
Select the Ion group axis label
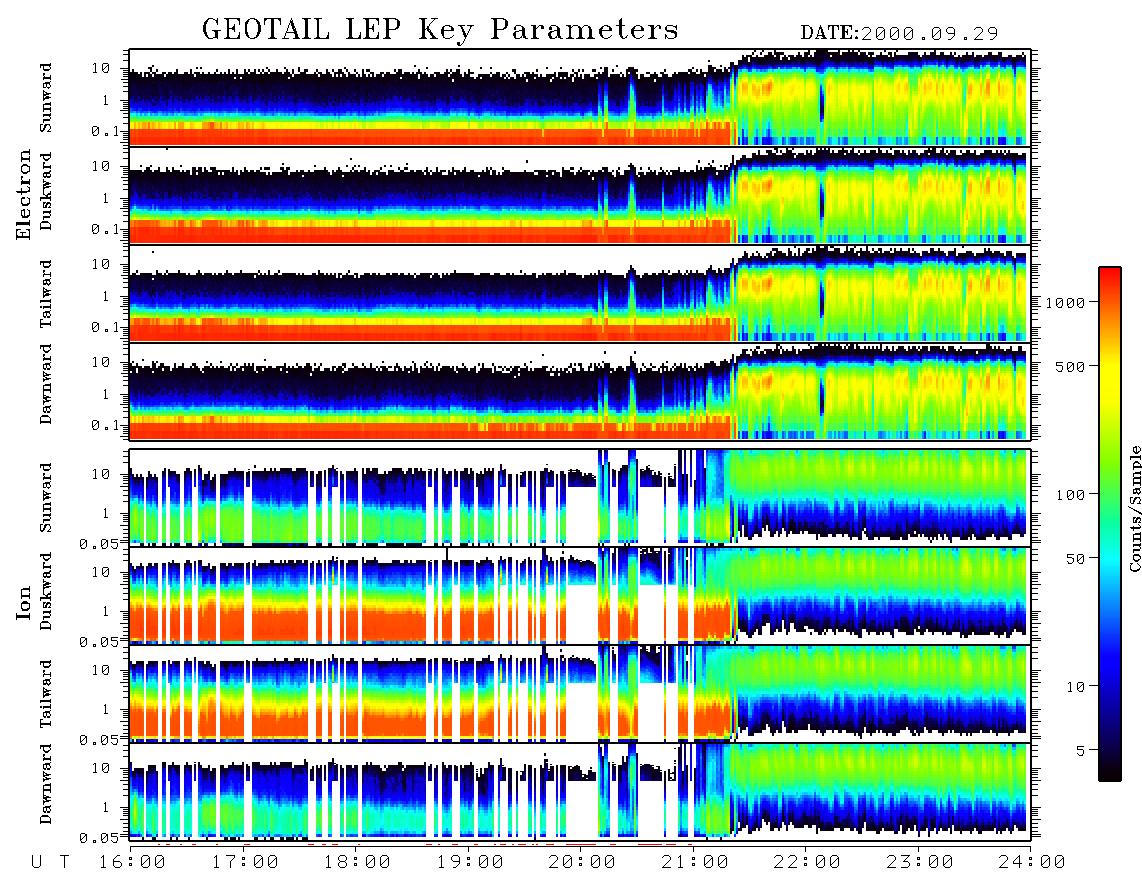point(24,602)
